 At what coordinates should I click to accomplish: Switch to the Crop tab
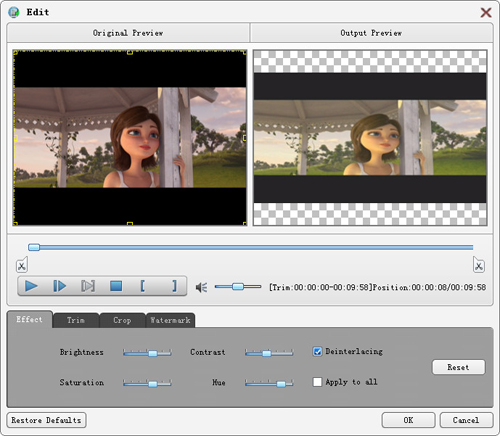tap(122, 320)
